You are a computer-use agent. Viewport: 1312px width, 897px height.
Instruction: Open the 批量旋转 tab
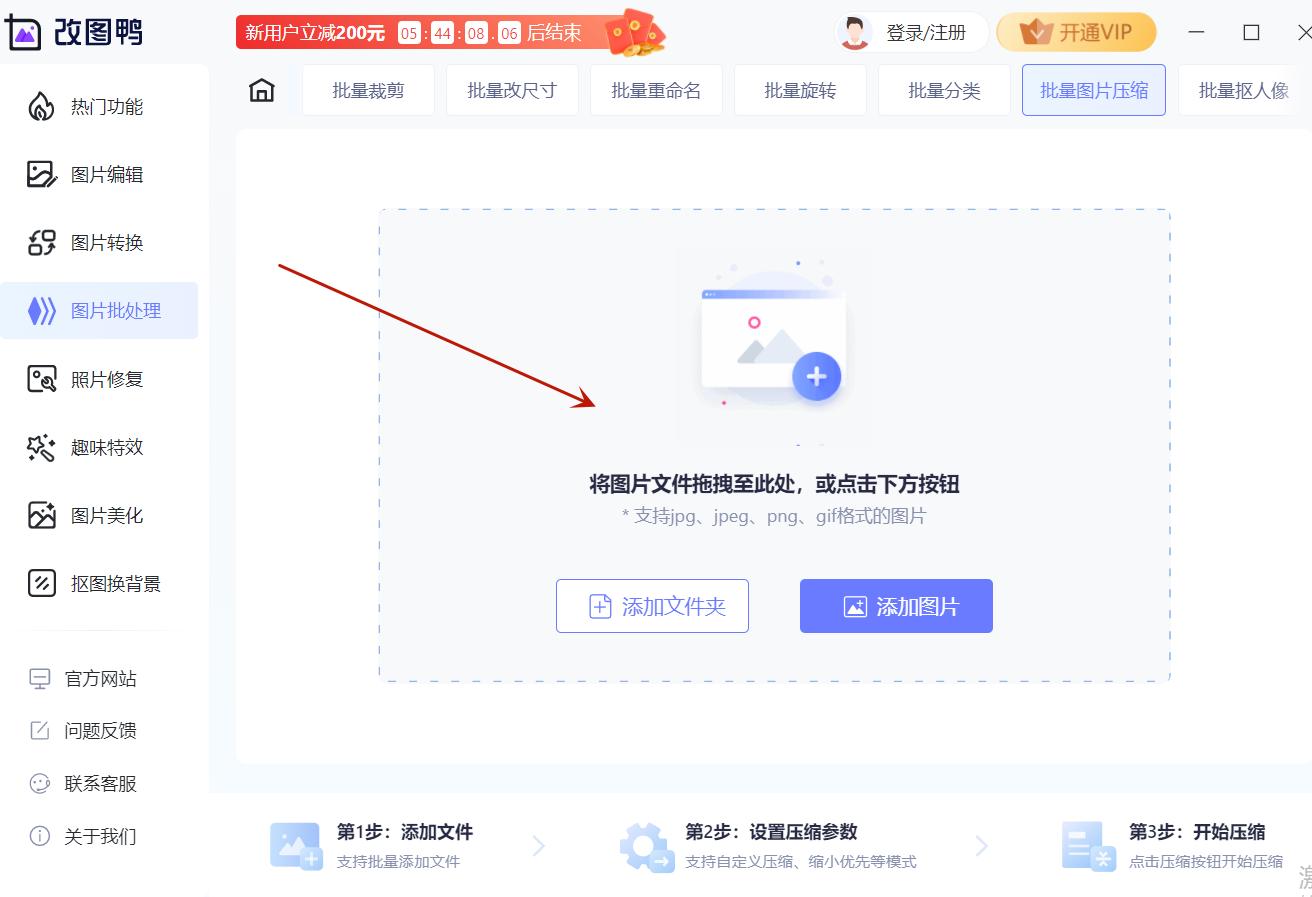tap(800, 89)
